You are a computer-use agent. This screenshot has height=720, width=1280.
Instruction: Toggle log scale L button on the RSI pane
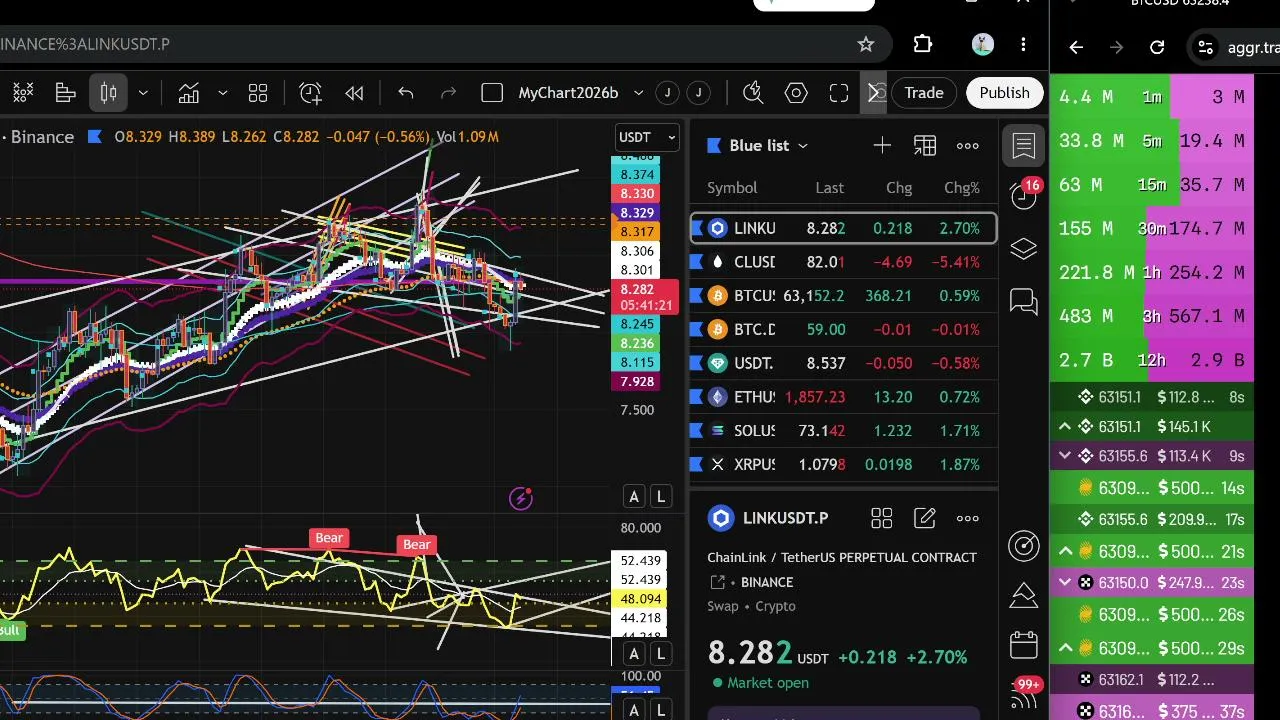[661, 654]
